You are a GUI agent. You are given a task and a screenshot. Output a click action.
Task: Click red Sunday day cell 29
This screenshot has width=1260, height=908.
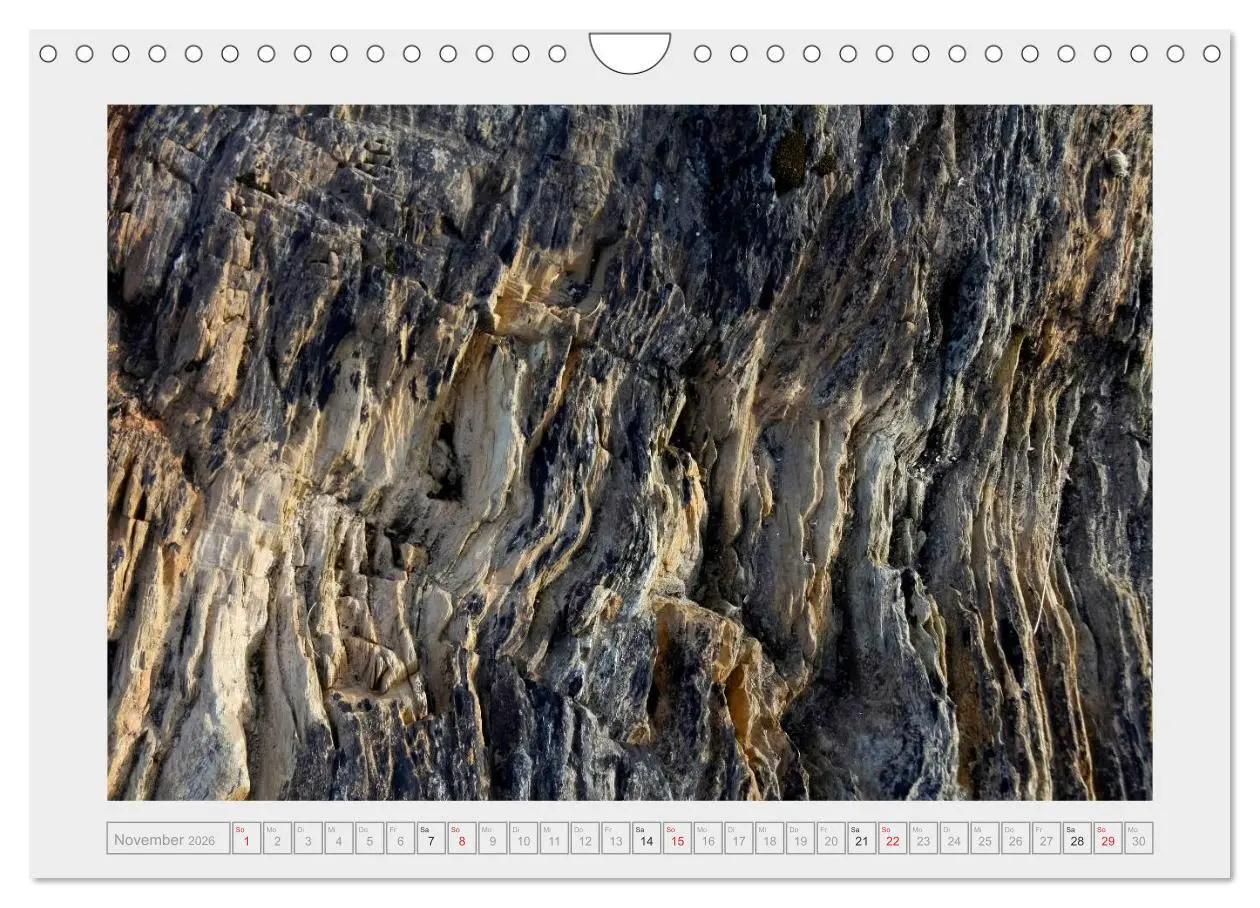tap(1109, 838)
